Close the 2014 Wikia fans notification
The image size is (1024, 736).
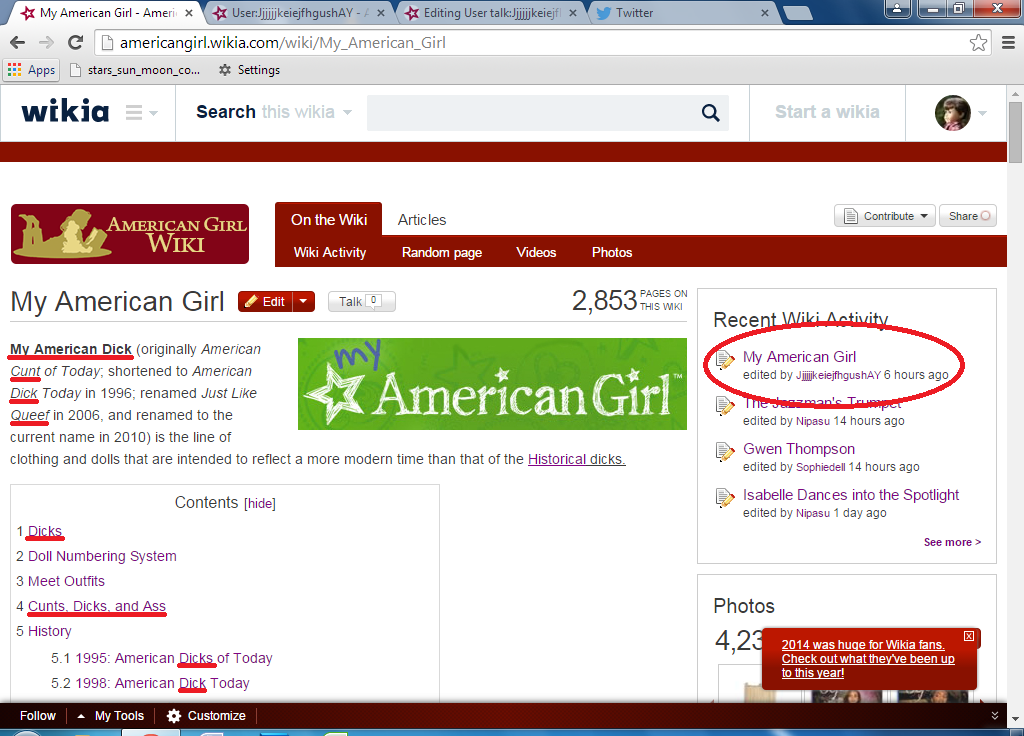point(968,636)
